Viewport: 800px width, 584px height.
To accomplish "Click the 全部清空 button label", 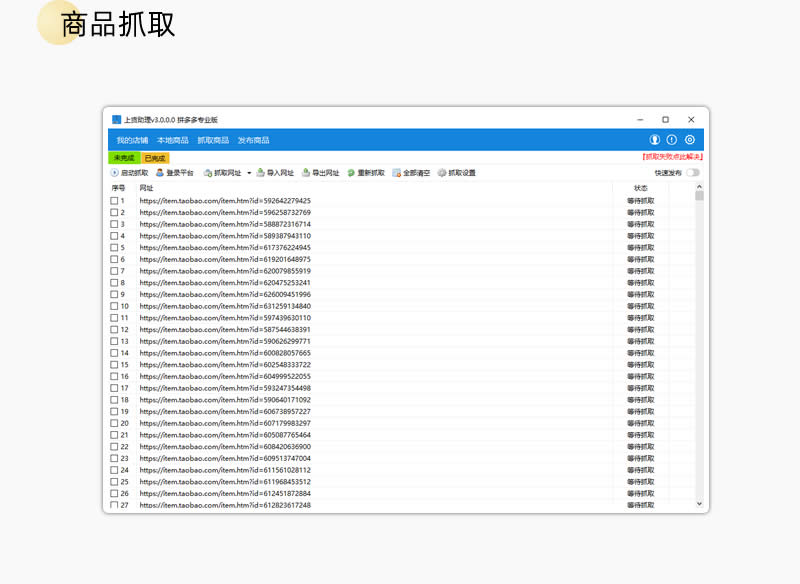I will [x=416, y=173].
